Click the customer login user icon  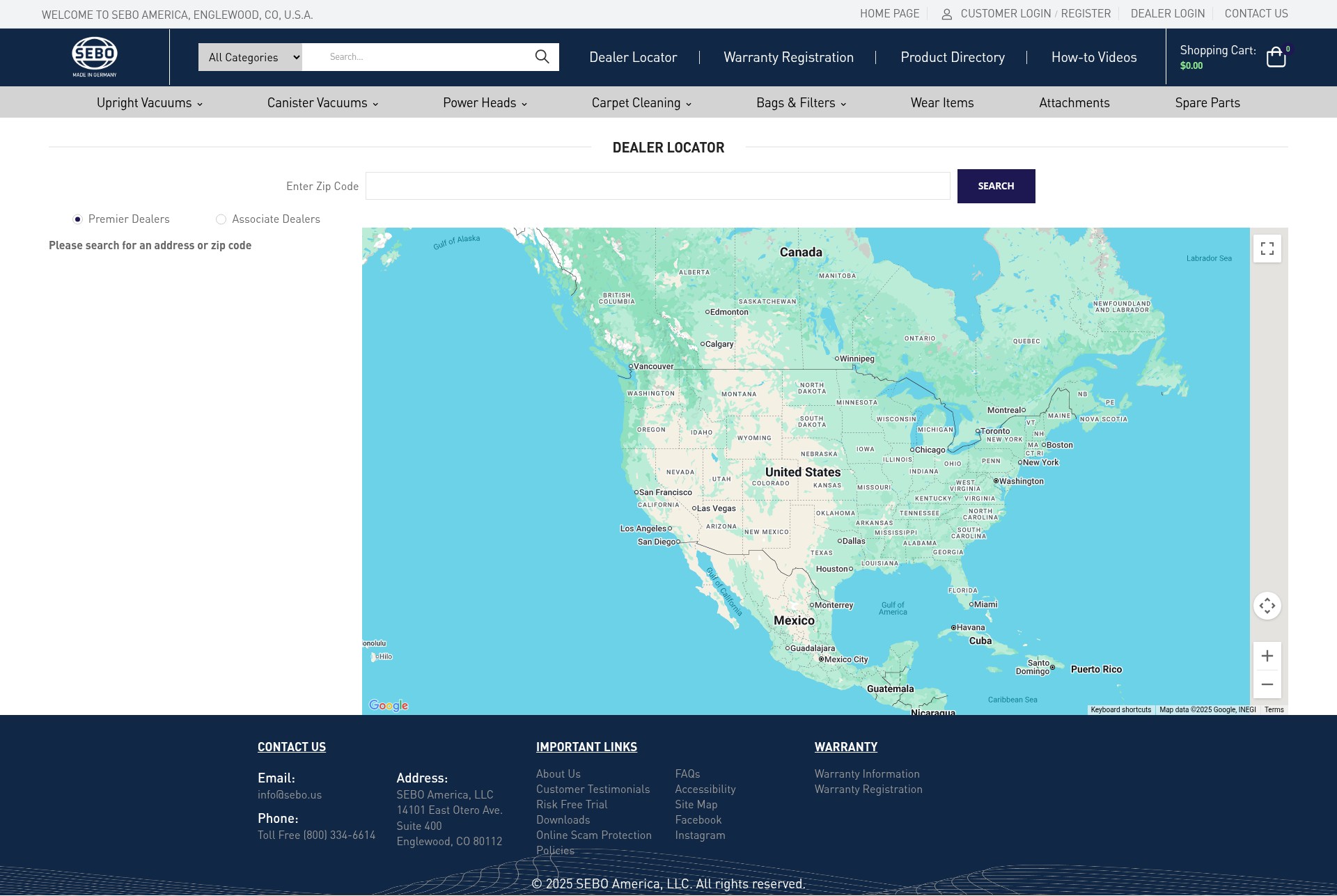(947, 14)
